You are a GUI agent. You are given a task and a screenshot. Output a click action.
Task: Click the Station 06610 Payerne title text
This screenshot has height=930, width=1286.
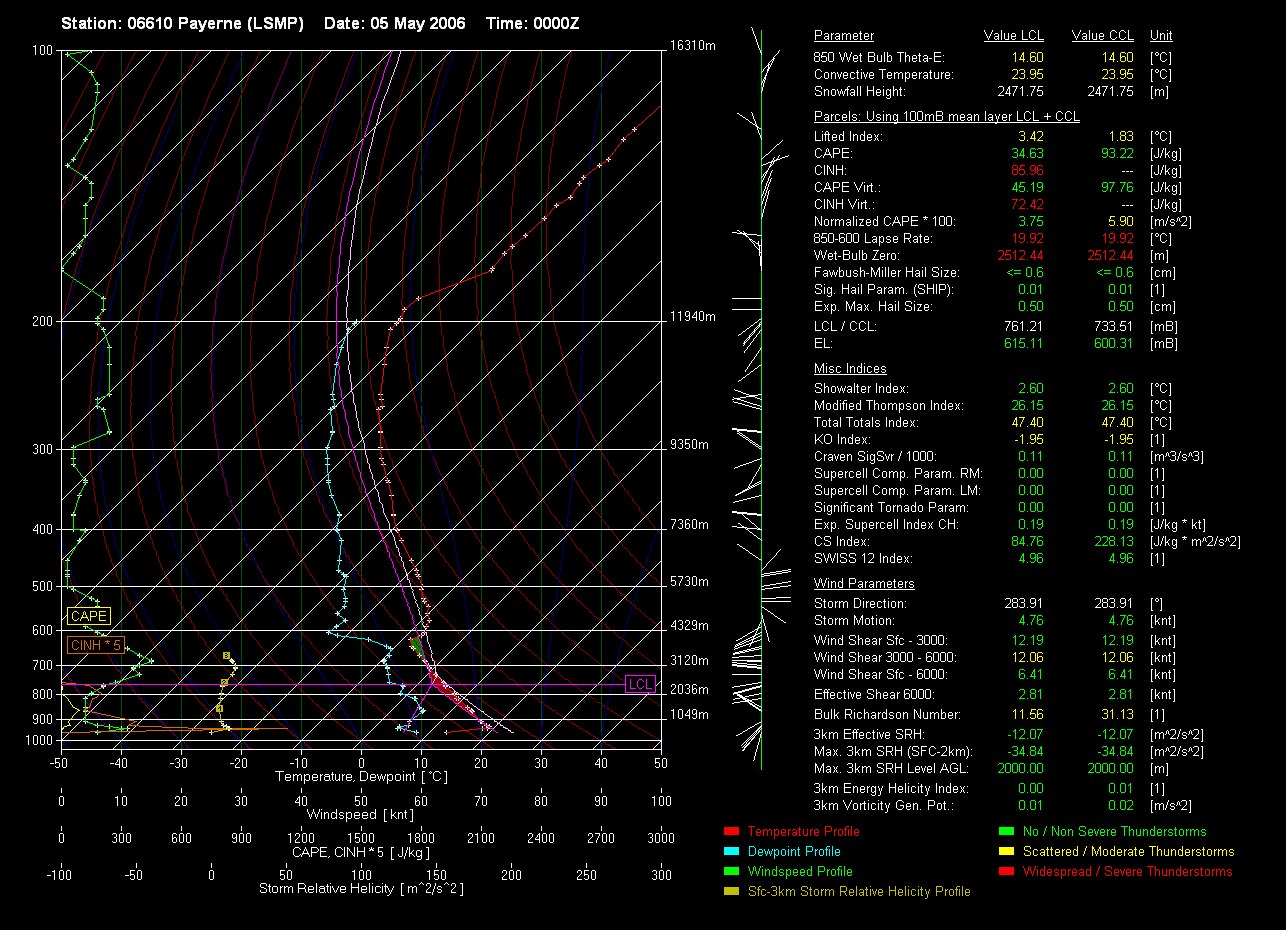182,23
